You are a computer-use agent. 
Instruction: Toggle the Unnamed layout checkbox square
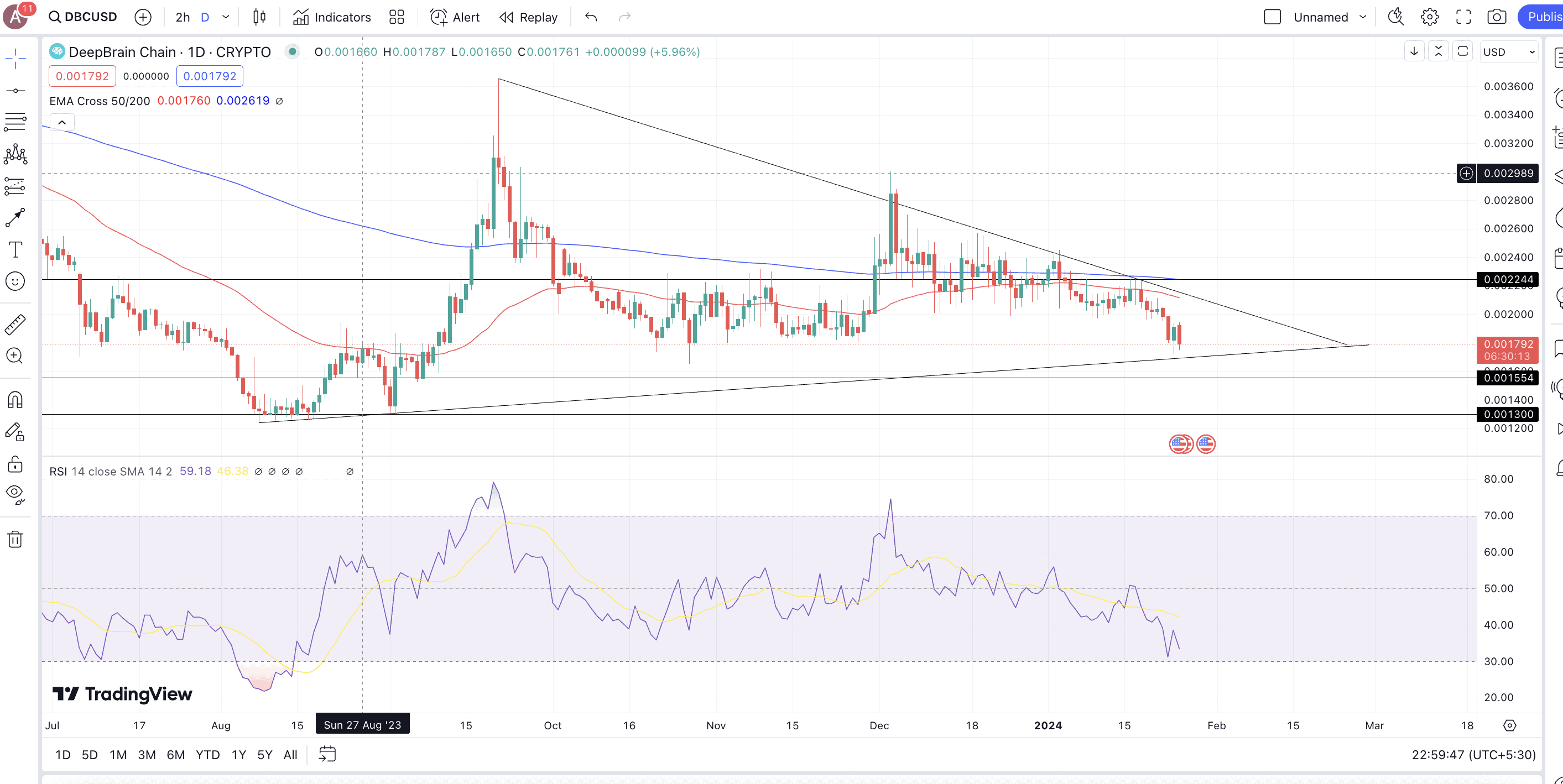coord(1272,17)
